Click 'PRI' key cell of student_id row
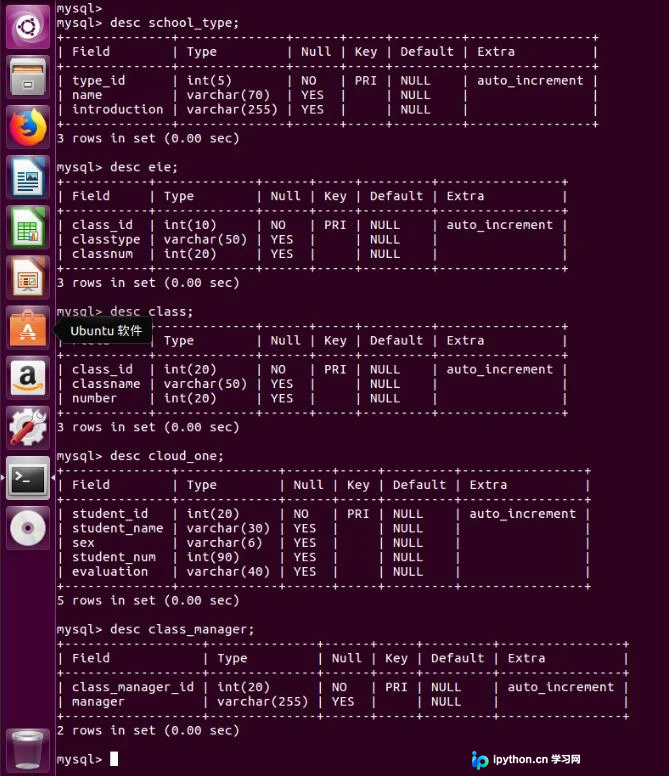The width and height of the screenshot is (669, 776). [x=358, y=514]
